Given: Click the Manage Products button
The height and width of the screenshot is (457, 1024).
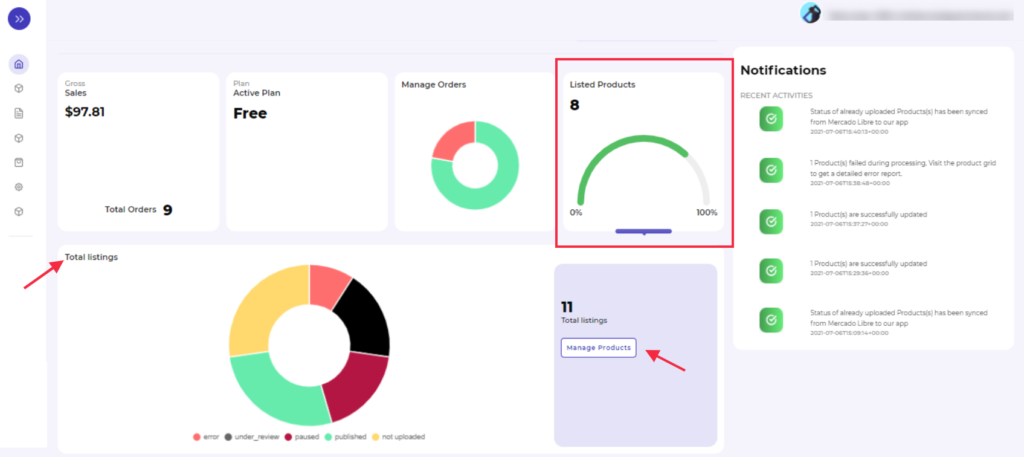Looking at the screenshot, I should tap(599, 348).
